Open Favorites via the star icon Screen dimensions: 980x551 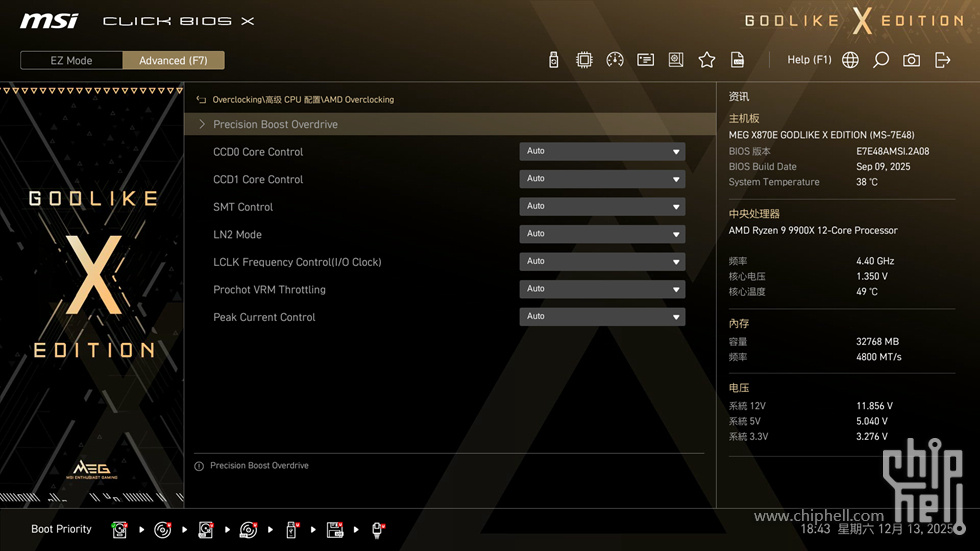pos(707,60)
